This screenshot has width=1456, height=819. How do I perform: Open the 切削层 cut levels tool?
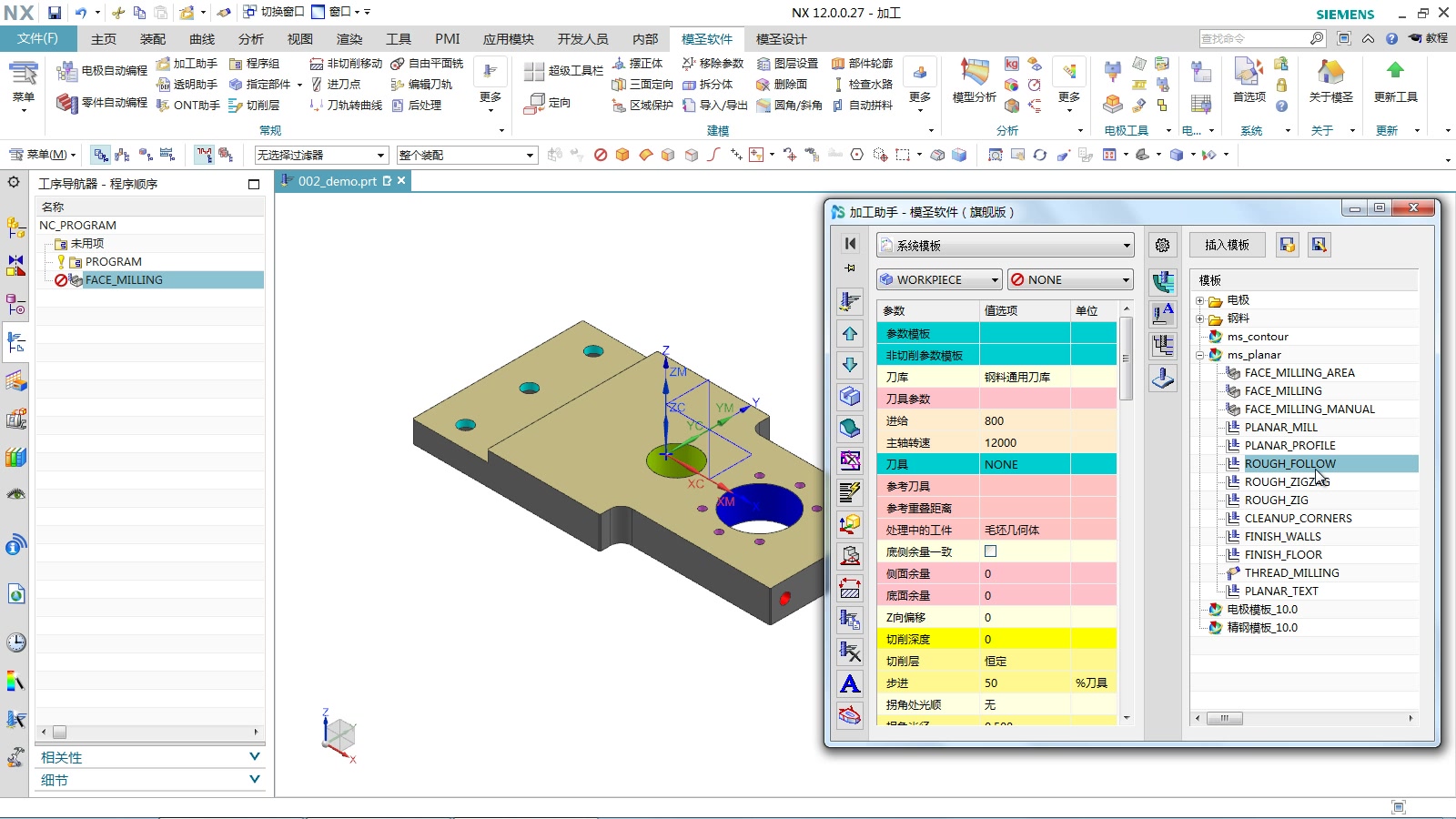click(x=254, y=106)
